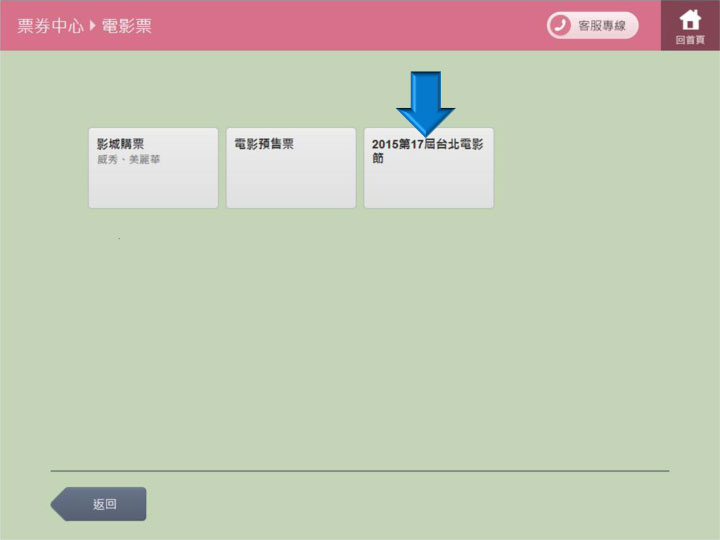The width and height of the screenshot is (720, 540).
Task: Click the pink header bar's empty middle
Action: [350, 26]
